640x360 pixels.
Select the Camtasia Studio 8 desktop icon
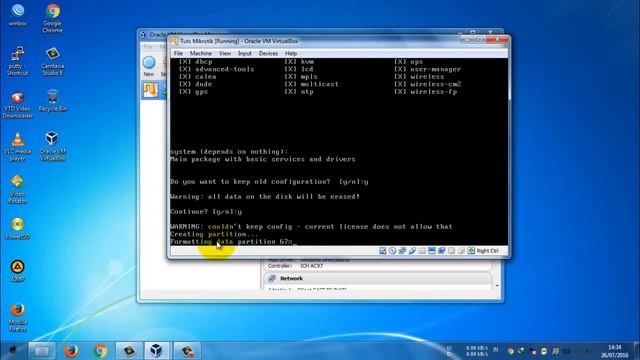click(53, 61)
